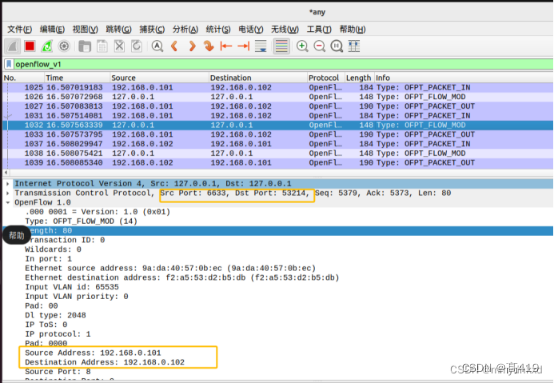Select packet 1026 OFPT_FLOW_MOD row
This screenshot has width=554, height=383.
coord(278,97)
